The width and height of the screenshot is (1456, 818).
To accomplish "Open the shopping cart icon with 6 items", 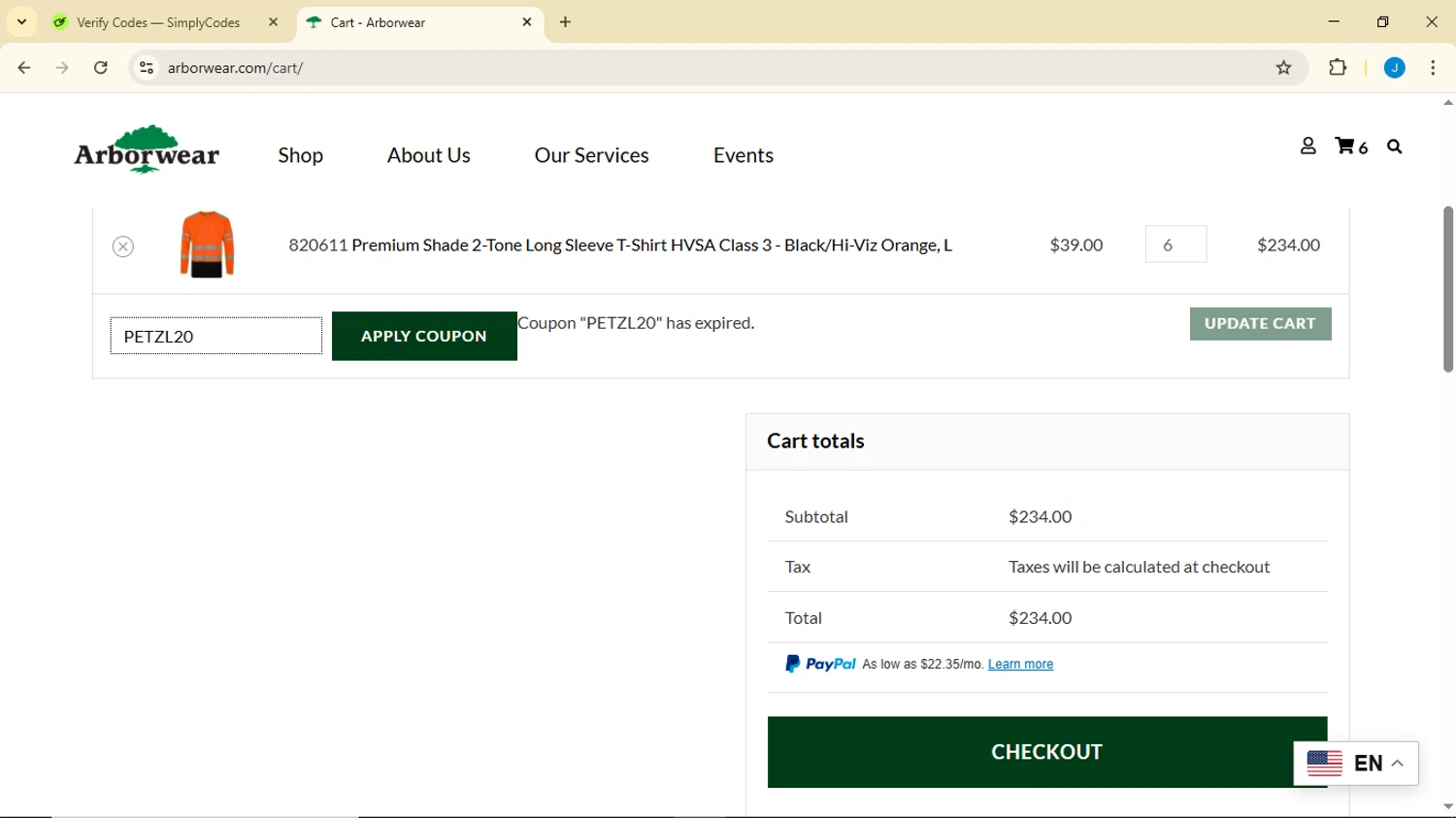I will [x=1351, y=147].
